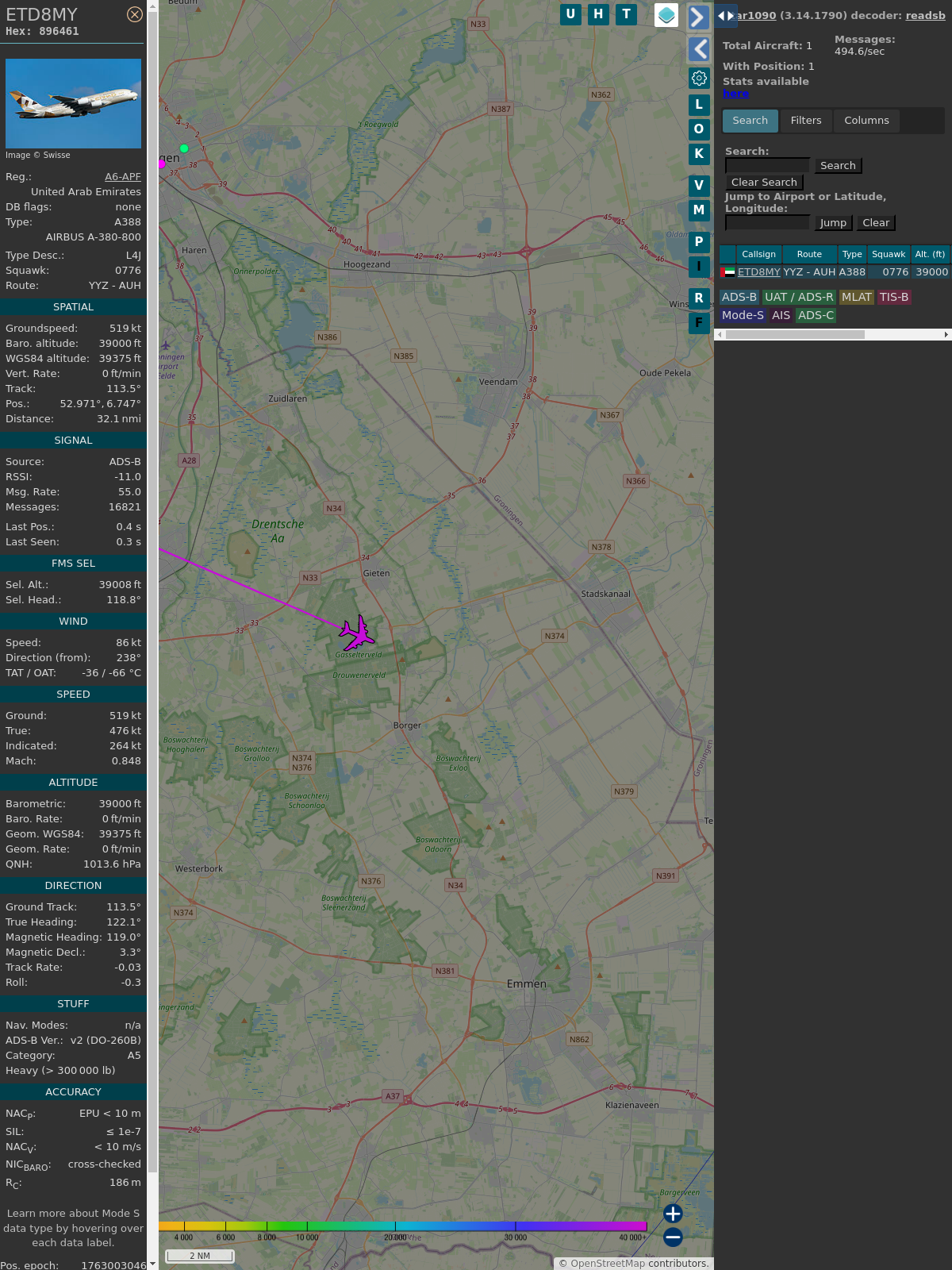Switch to the Filters tab
This screenshot has width=952, height=1270.
pos(805,121)
